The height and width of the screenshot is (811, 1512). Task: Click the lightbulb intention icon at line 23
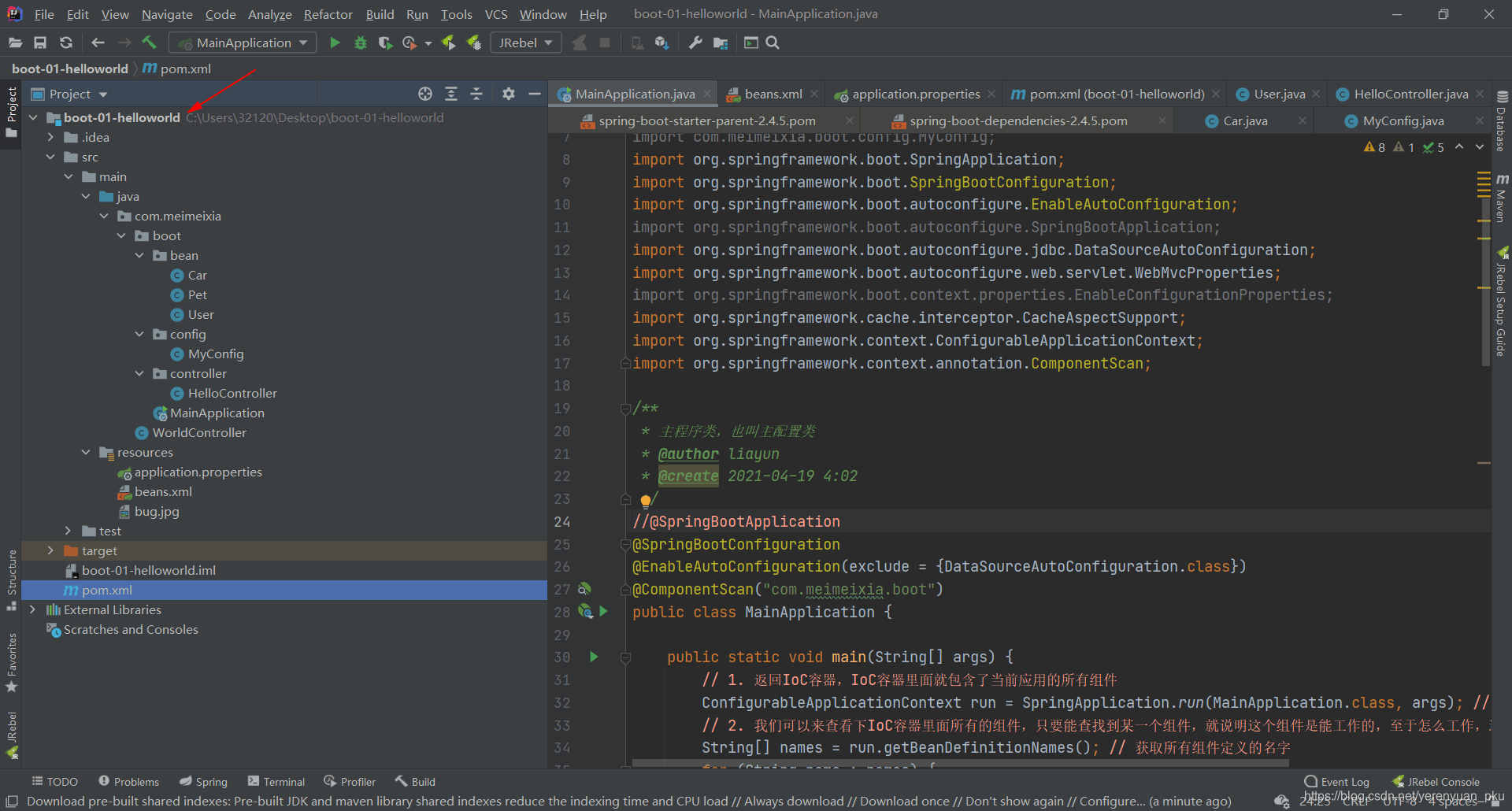click(x=646, y=500)
